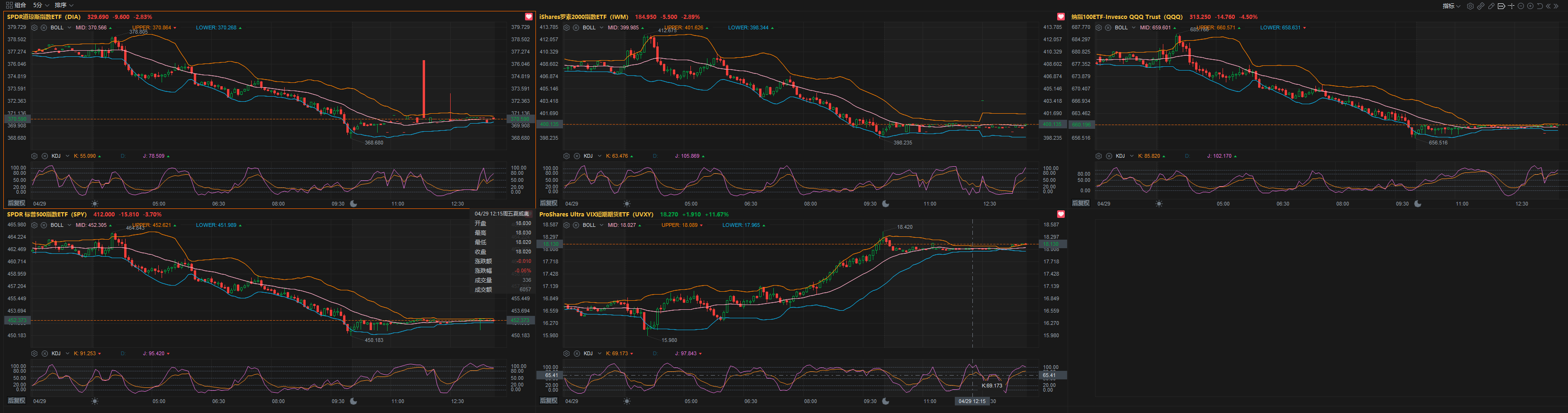The height and width of the screenshot is (413, 1568).
Task: Open BOLL settings gear on QQQ chart
Action: (x=1099, y=27)
